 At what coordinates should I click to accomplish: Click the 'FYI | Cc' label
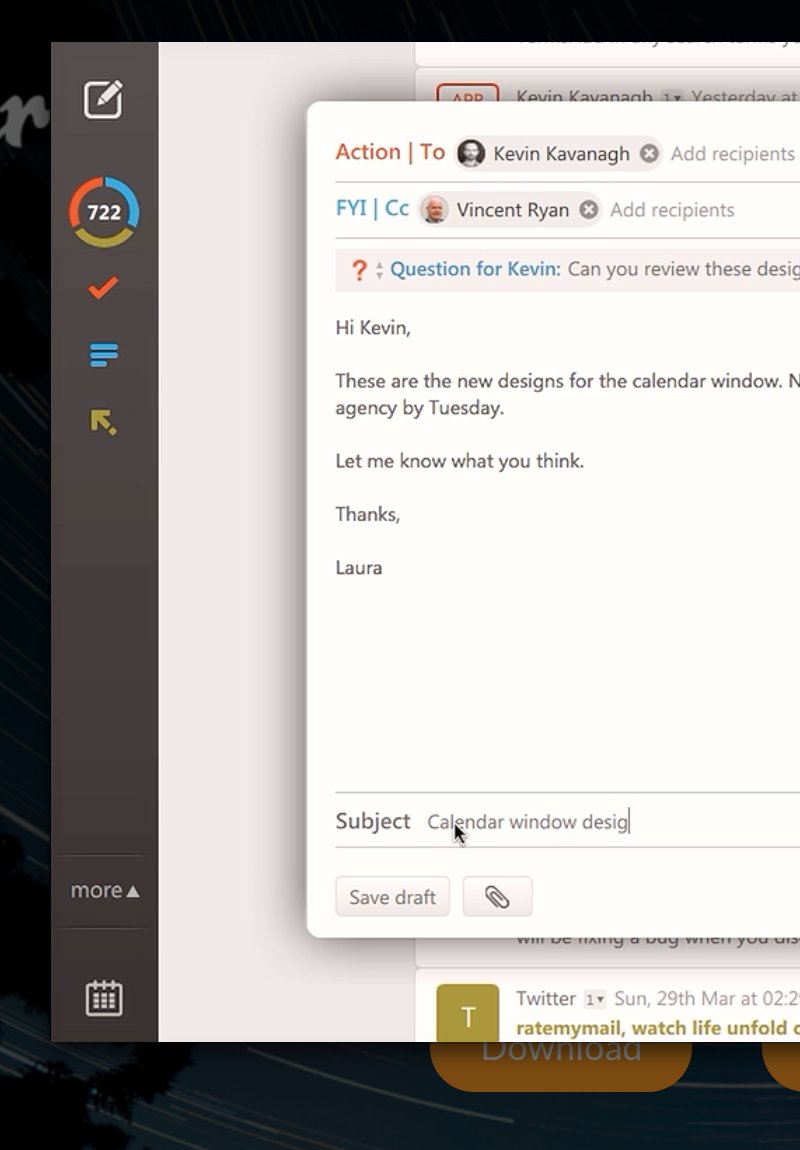coord(372,208)
